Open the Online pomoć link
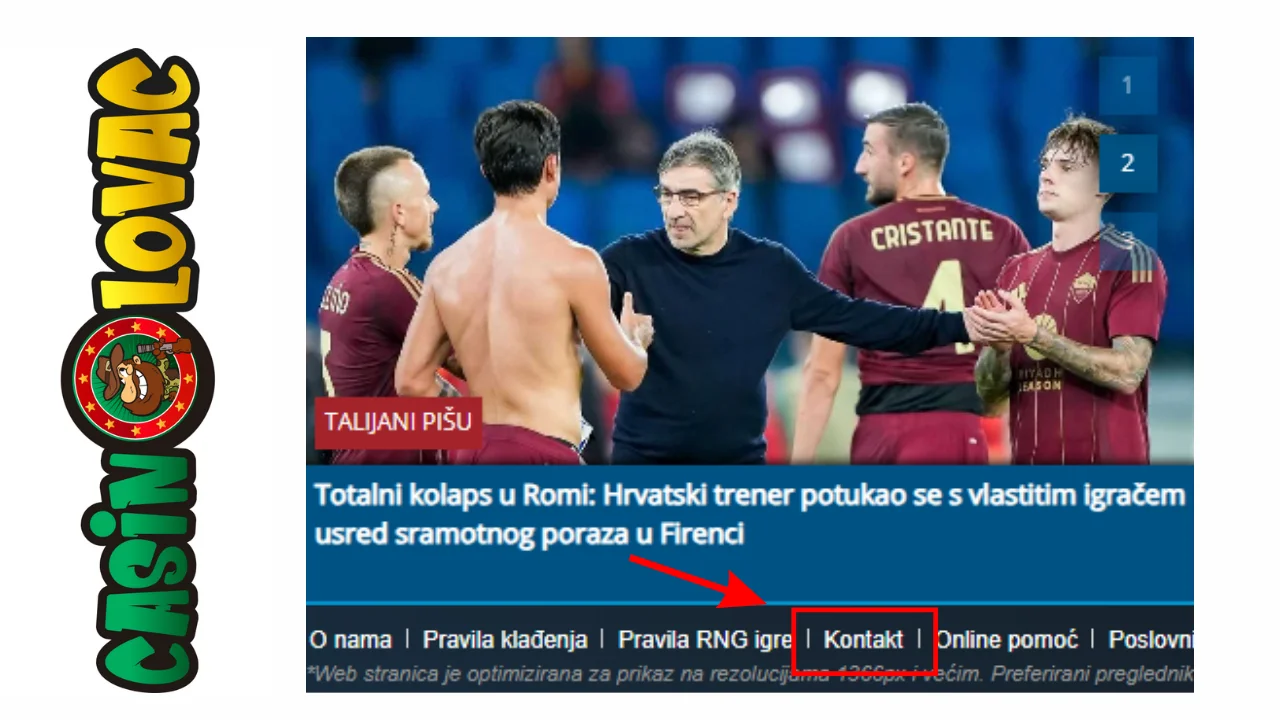This screenshot has height=720, width=1280. (x=1007, y=640)
